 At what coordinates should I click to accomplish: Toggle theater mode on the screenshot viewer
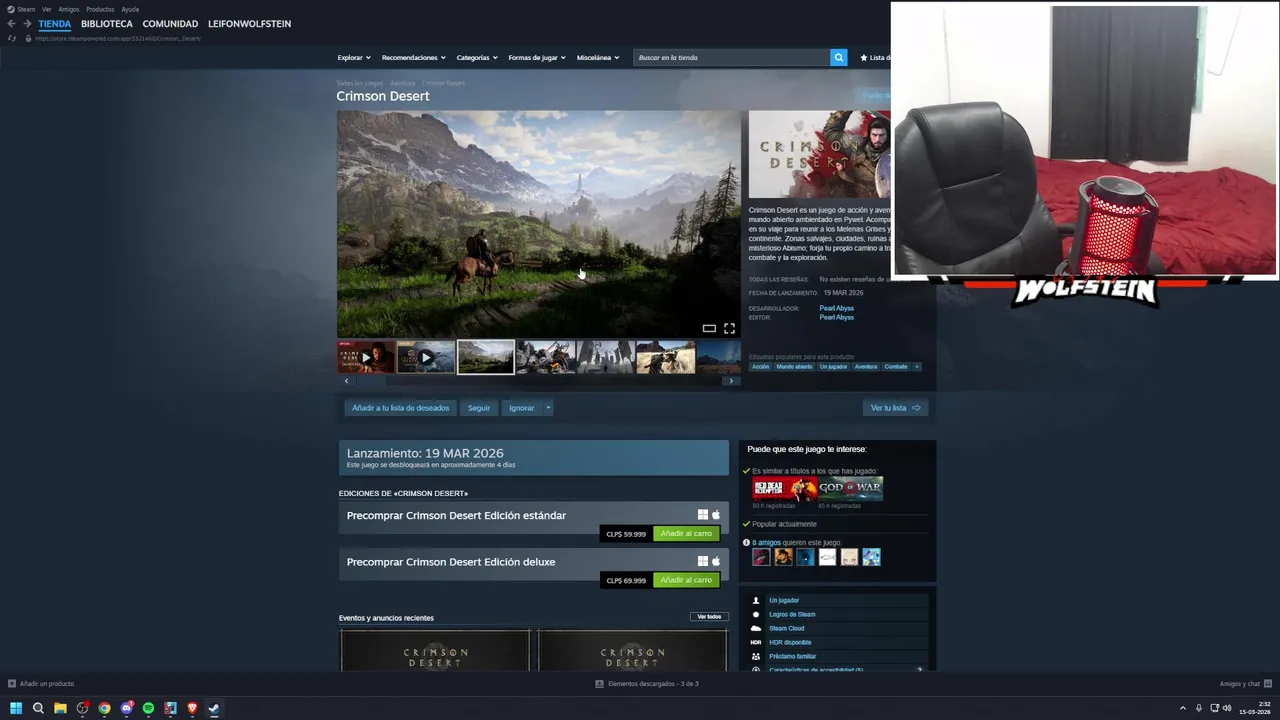709,328
